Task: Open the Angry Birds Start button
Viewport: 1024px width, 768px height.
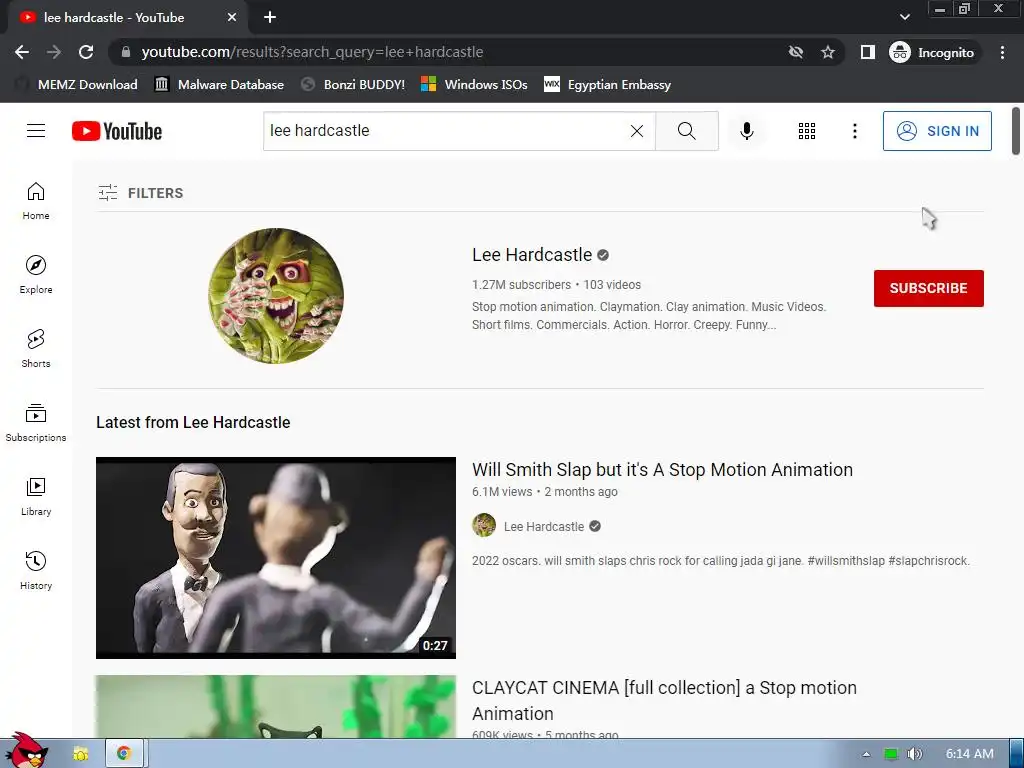Action: (x=27, y=750)
